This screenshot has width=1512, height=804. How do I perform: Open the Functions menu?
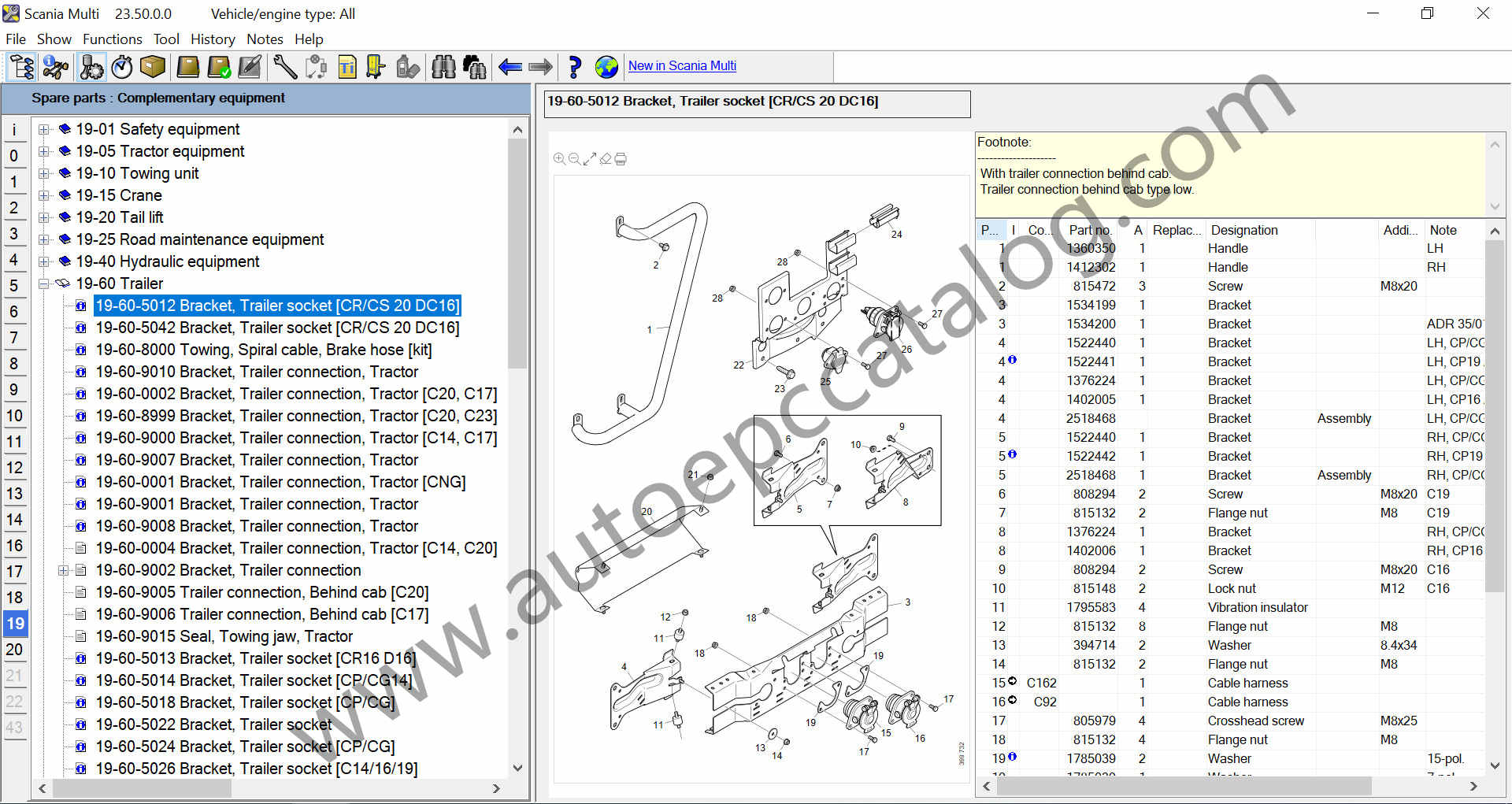point(113,39)
